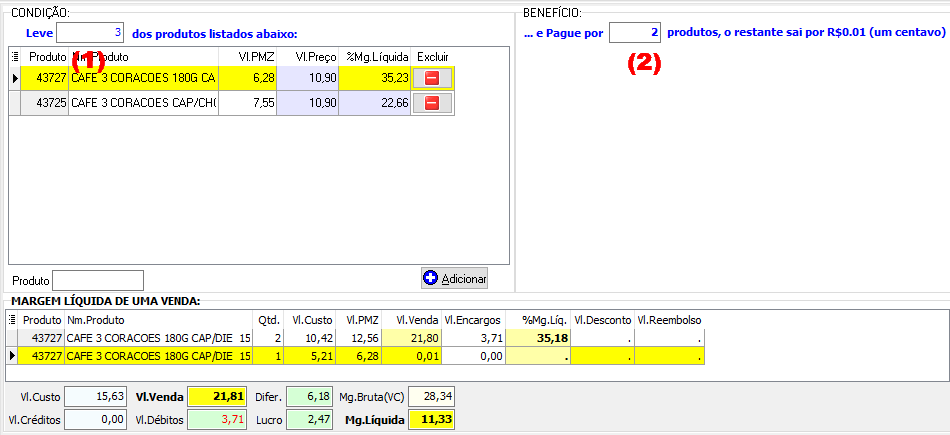
Task: Select margin value 22,66
Action: tap(375, 104)
